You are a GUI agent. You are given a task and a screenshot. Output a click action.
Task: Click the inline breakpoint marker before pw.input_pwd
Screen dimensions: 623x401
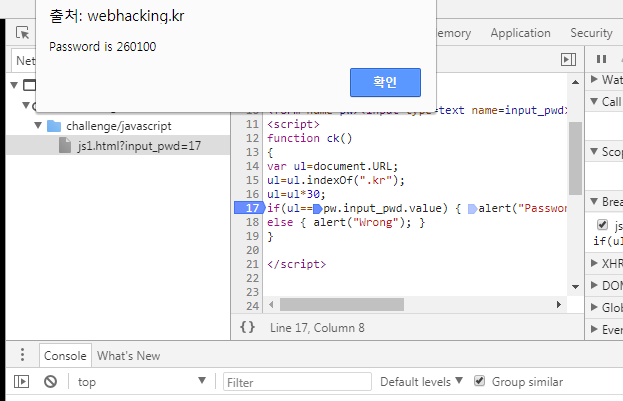(317, 208)
